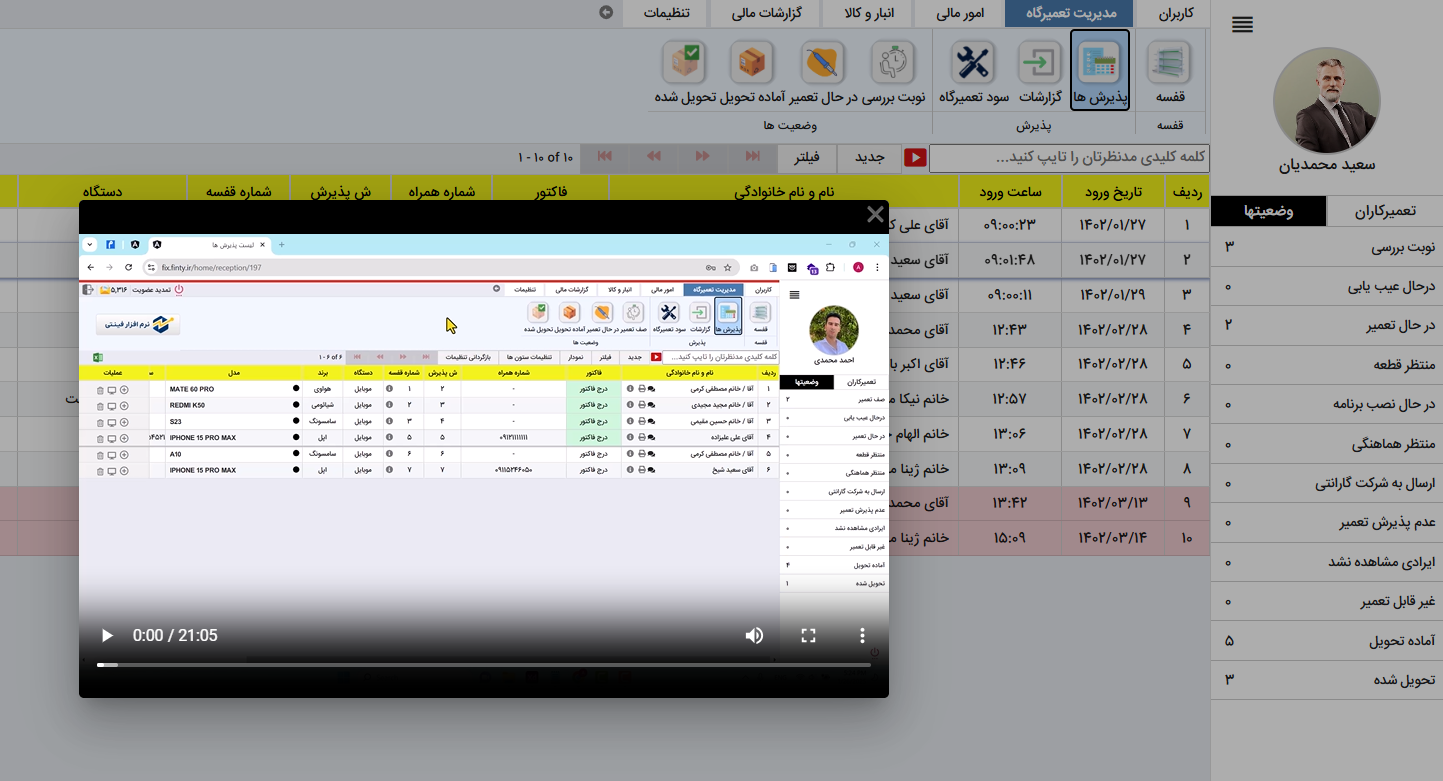
Task: Open the امور مالی tab
Action: coord(961,14)
